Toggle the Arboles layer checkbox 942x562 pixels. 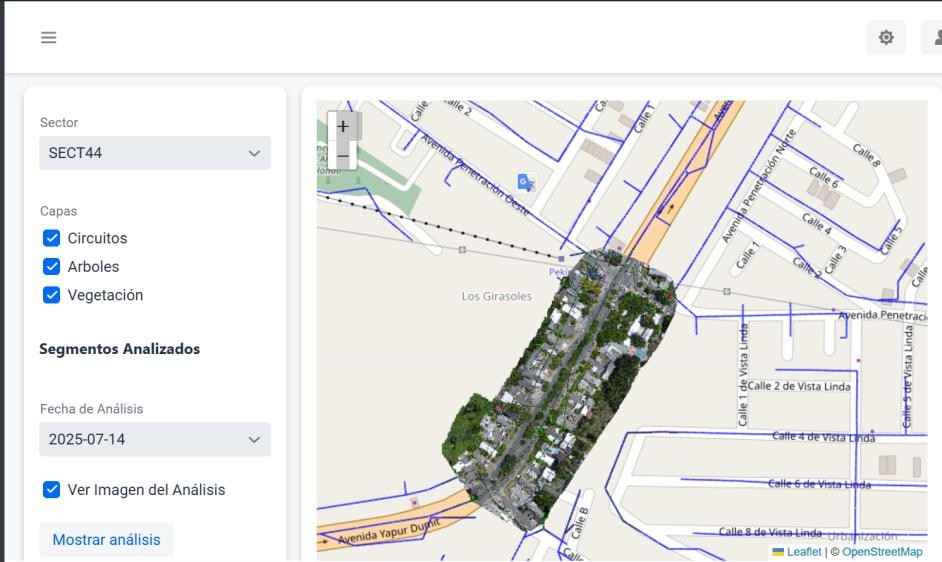click(x=52, y=267)
